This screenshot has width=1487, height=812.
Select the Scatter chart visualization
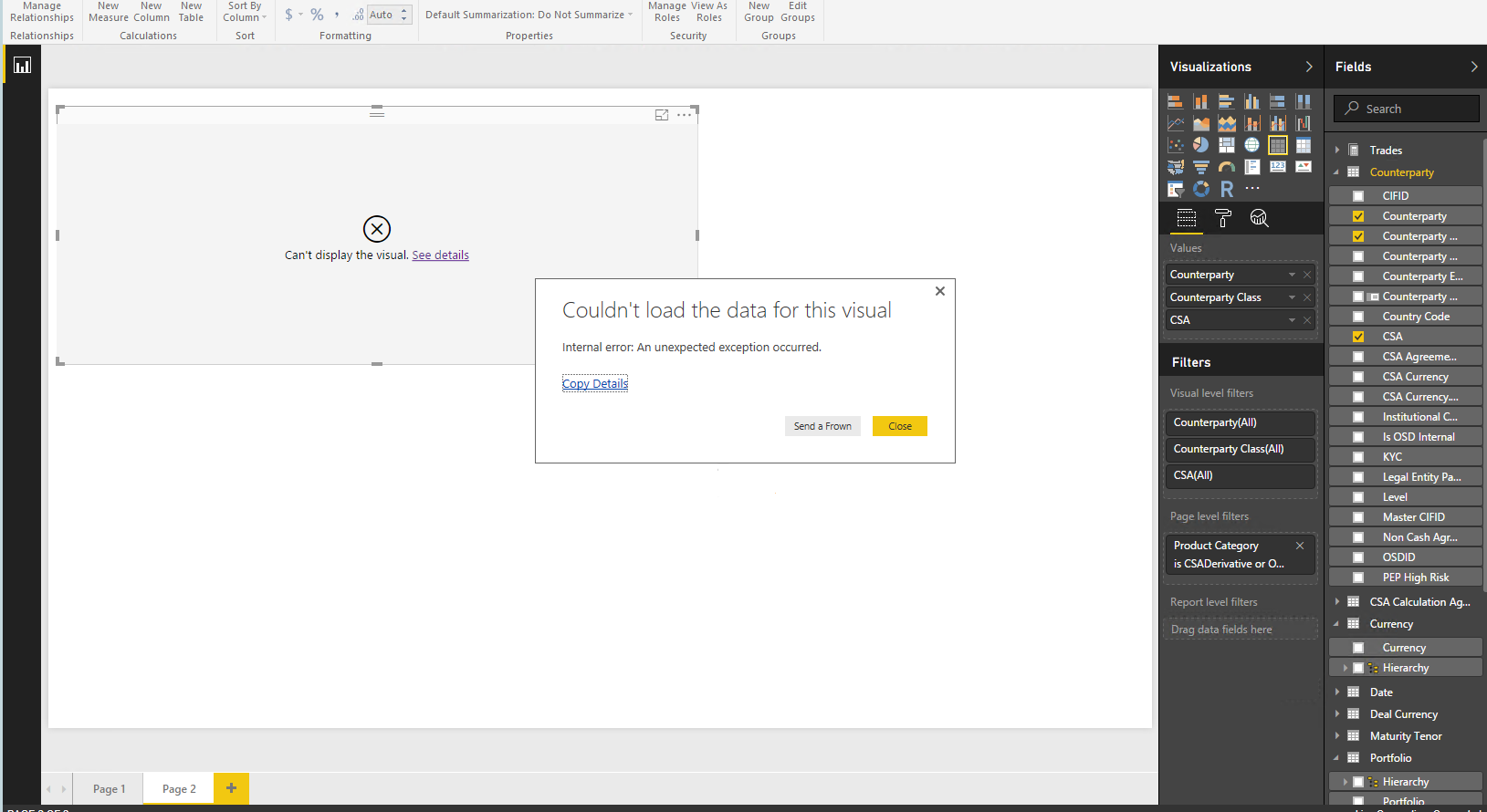pos(1176,145)
